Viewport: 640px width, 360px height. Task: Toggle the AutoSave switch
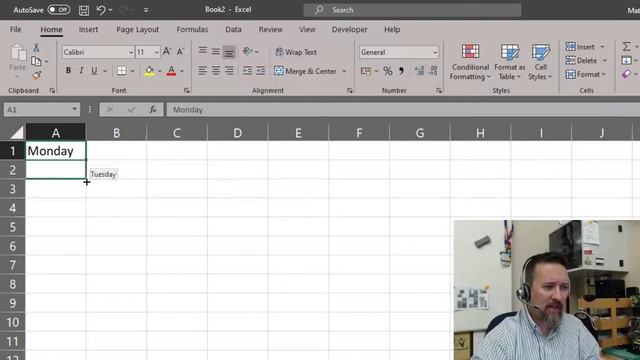click(59, 10)
